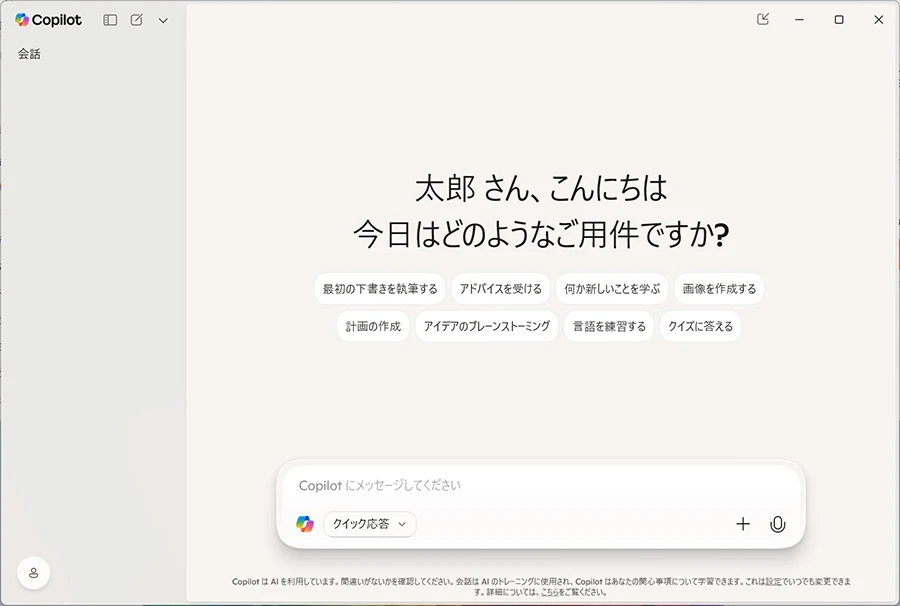
Task: Click the Copilot icon in the message box
Action: 305,524
